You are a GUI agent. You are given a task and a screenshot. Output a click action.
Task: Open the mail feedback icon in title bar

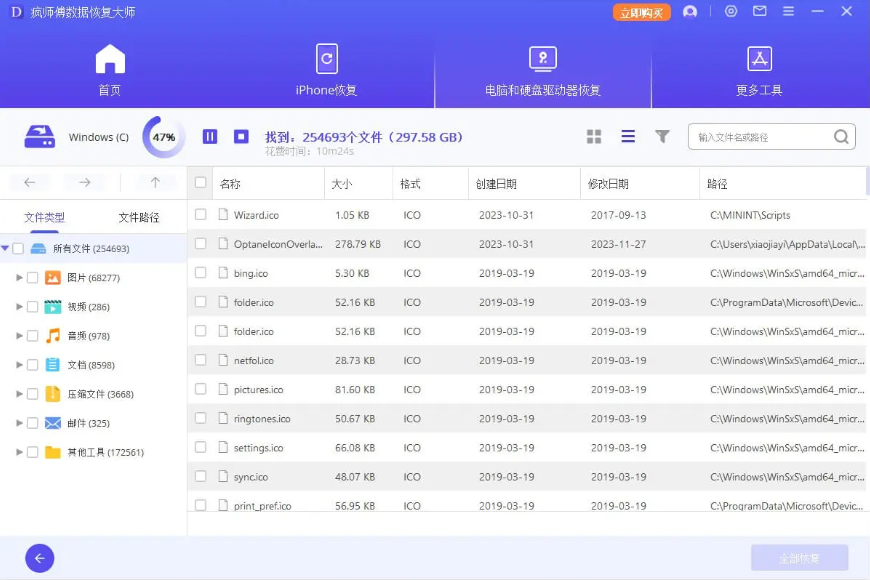[760, 11]
